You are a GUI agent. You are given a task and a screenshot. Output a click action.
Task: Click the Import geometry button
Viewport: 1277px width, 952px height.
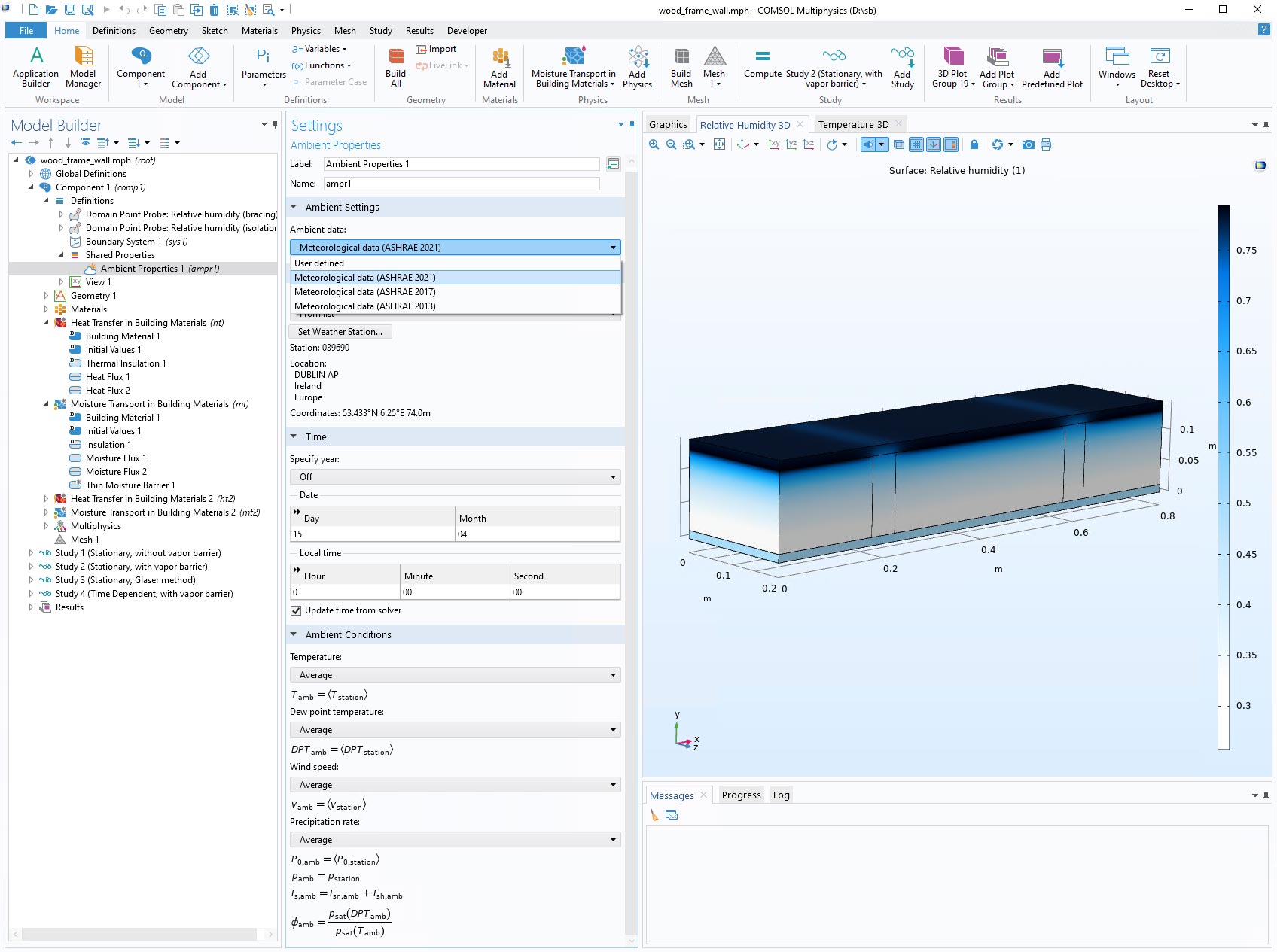(x=436, y=49)
